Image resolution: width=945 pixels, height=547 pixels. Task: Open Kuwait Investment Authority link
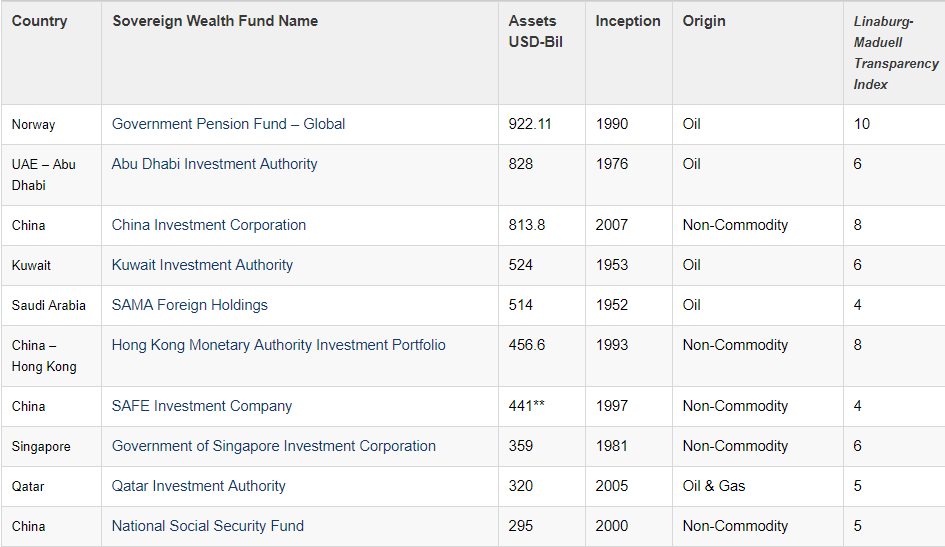pos(202,265)
